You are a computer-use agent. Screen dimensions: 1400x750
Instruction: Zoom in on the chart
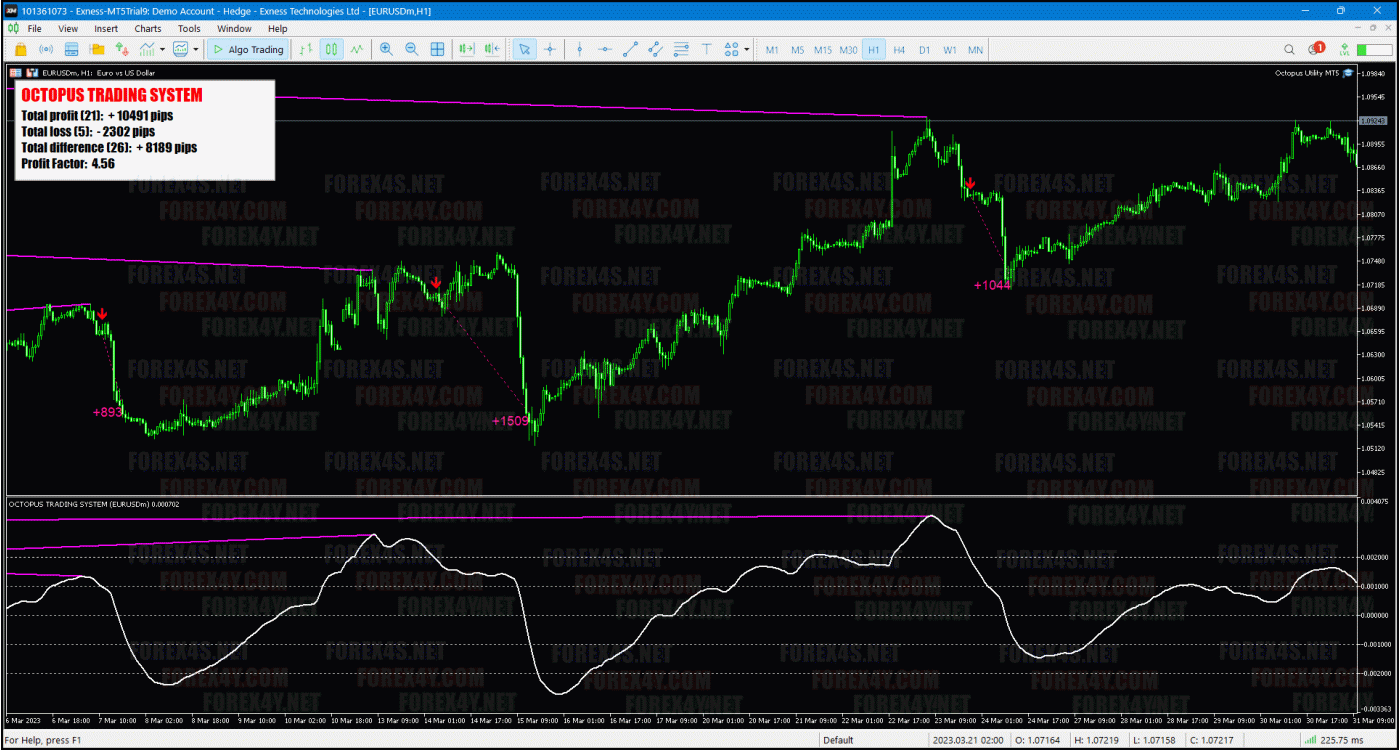(x=385, y=48)
